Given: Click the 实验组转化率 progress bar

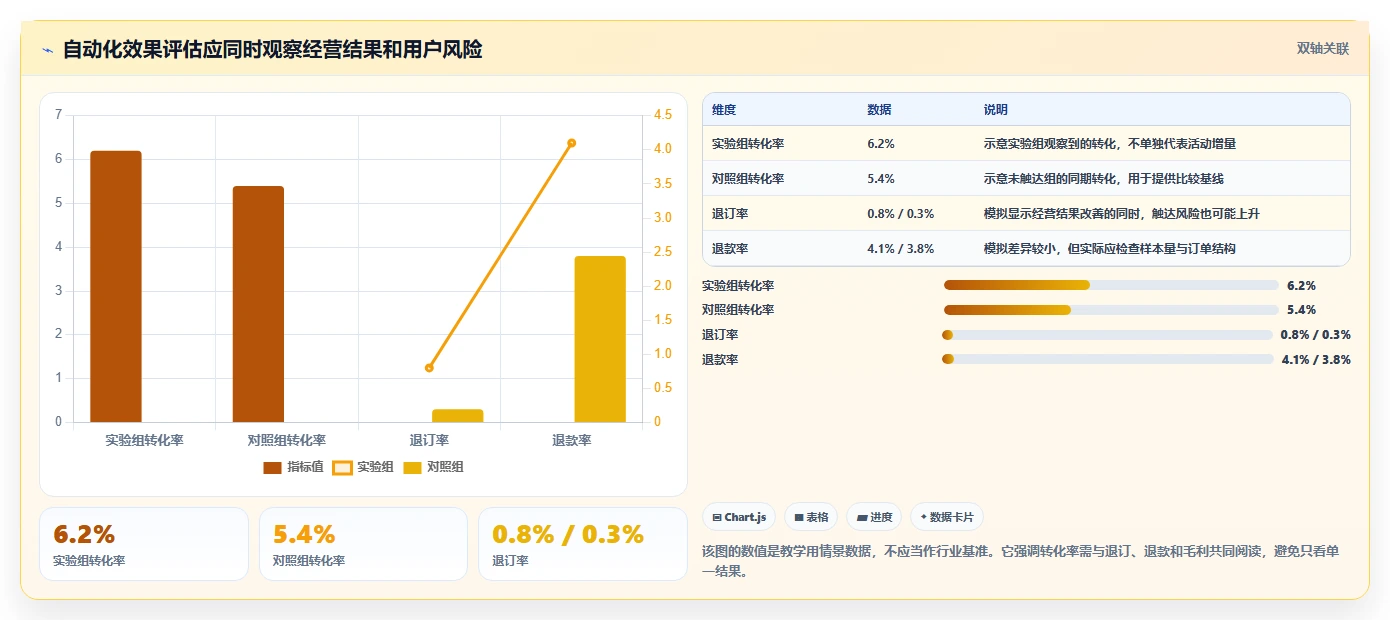Looking at the screenshot, I should pyautogui.click(x=1111, y=285).
